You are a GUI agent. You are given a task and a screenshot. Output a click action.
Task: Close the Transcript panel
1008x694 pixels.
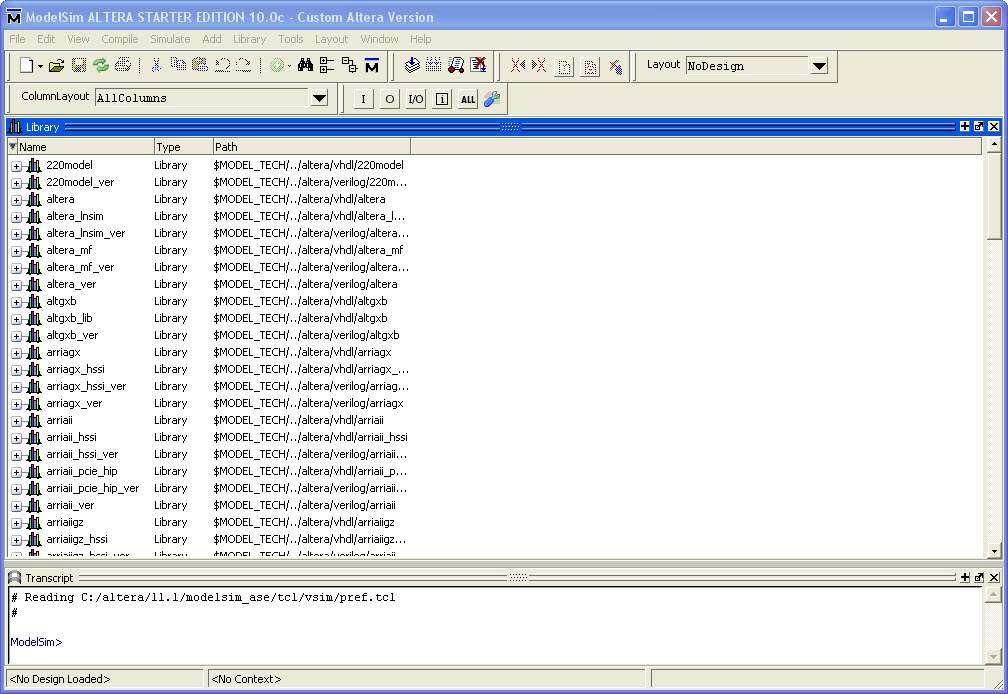coord(994,578)
